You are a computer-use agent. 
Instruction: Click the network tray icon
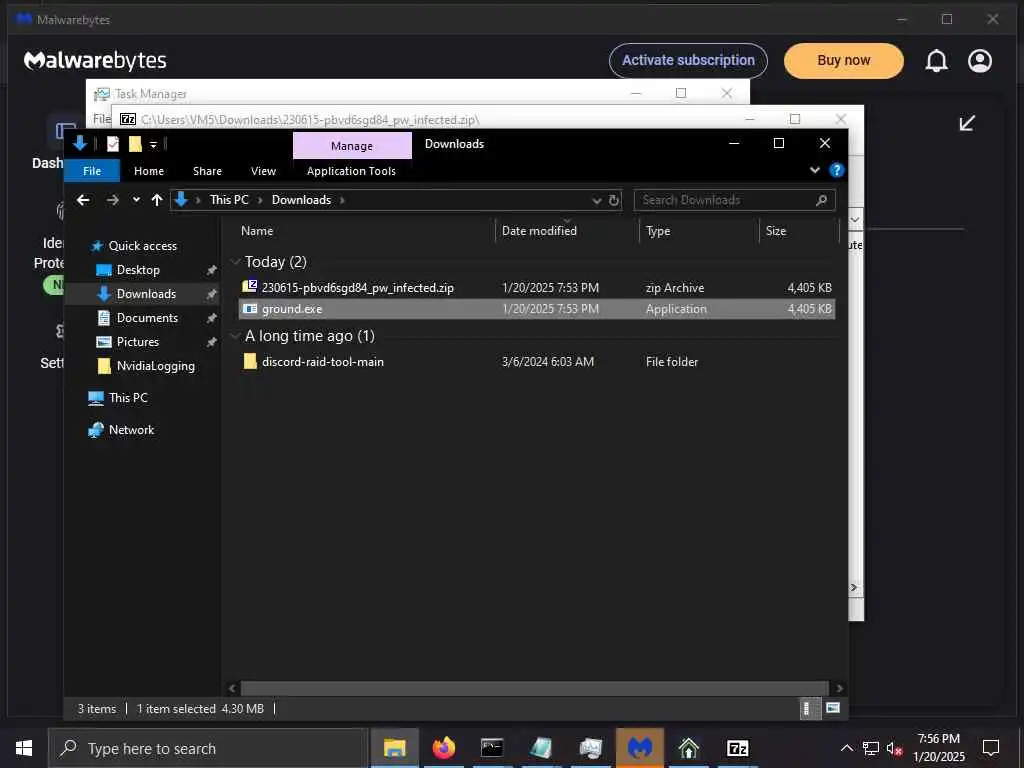(871, 748)
